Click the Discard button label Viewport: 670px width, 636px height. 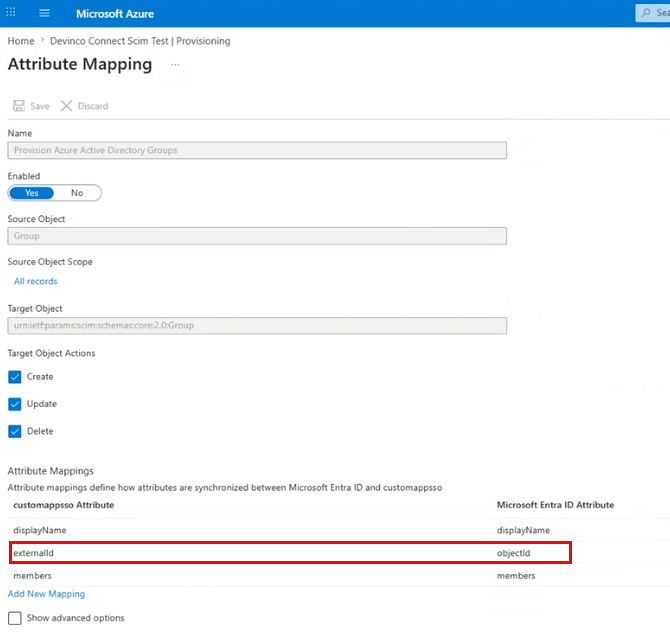coord(93,106)
